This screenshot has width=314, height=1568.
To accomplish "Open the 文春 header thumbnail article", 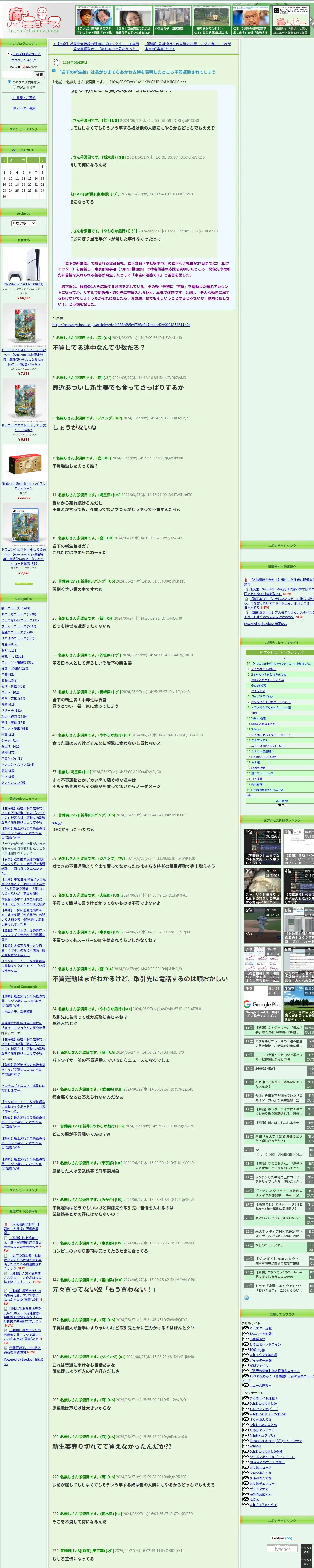I will coord(133,21).
